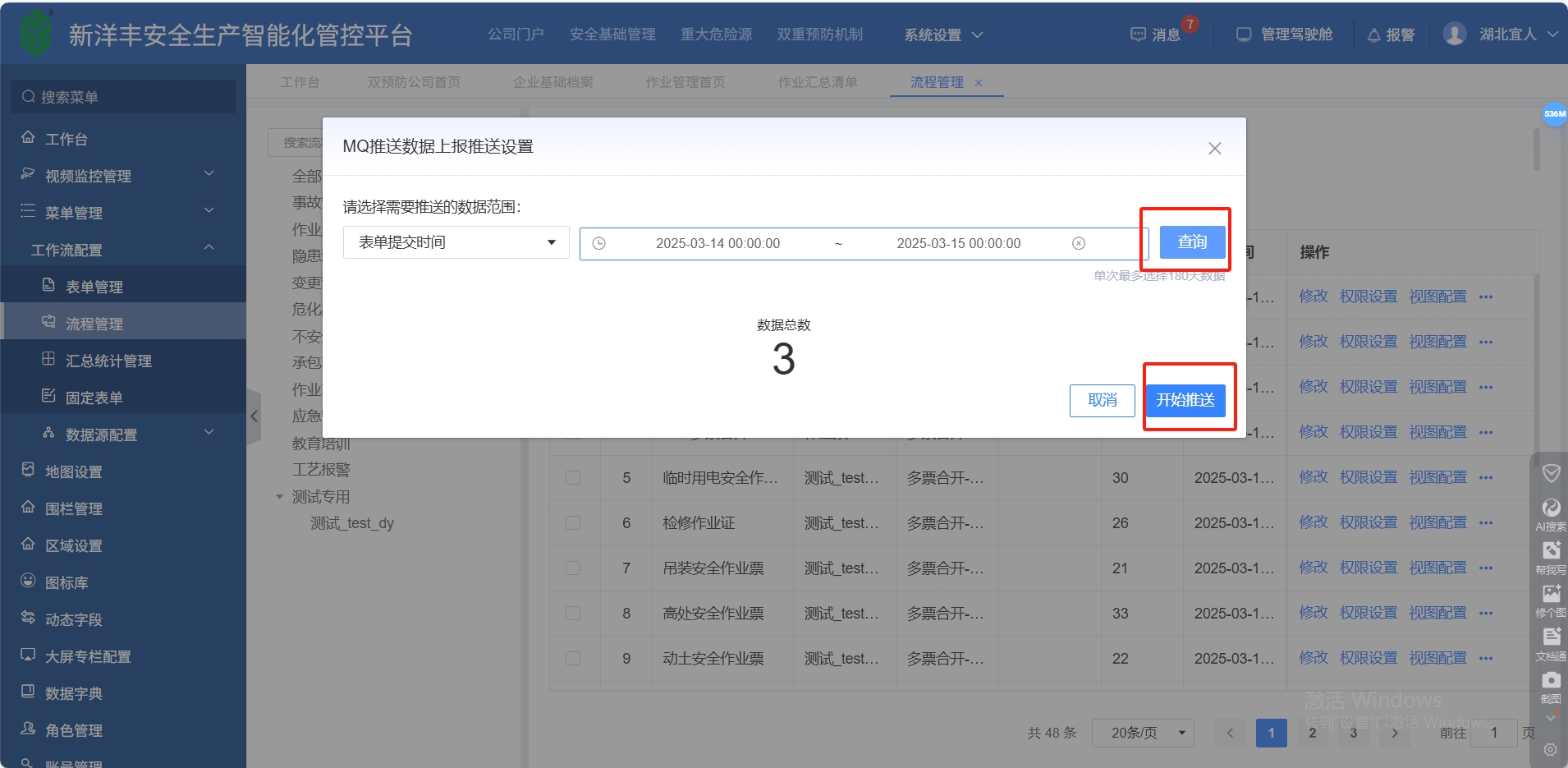The height and width of the screenshot is (768, 1568).
Task: Open 公司门户 in top navigation
Action: point(516,34)
